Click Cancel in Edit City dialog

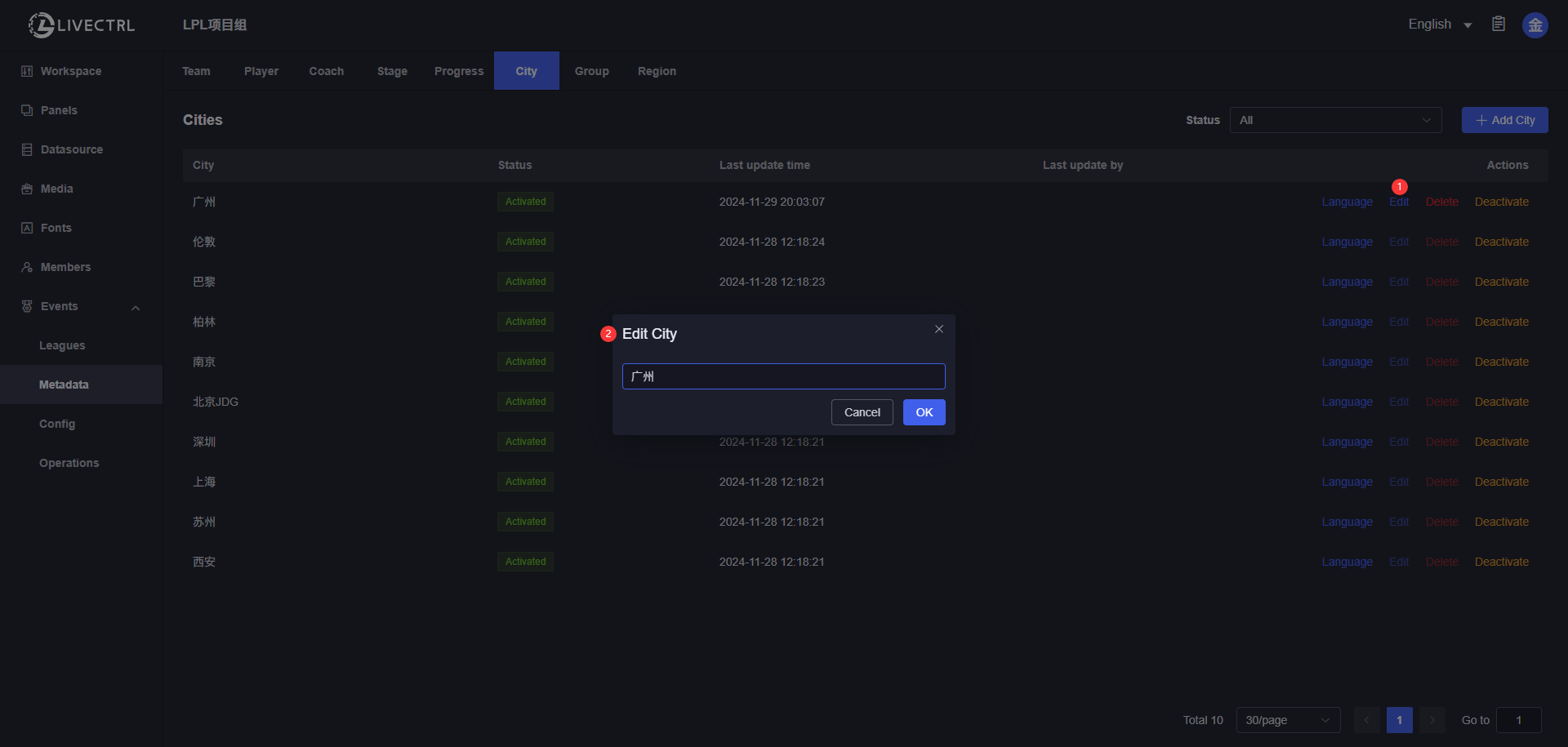(x=862, y=412)
